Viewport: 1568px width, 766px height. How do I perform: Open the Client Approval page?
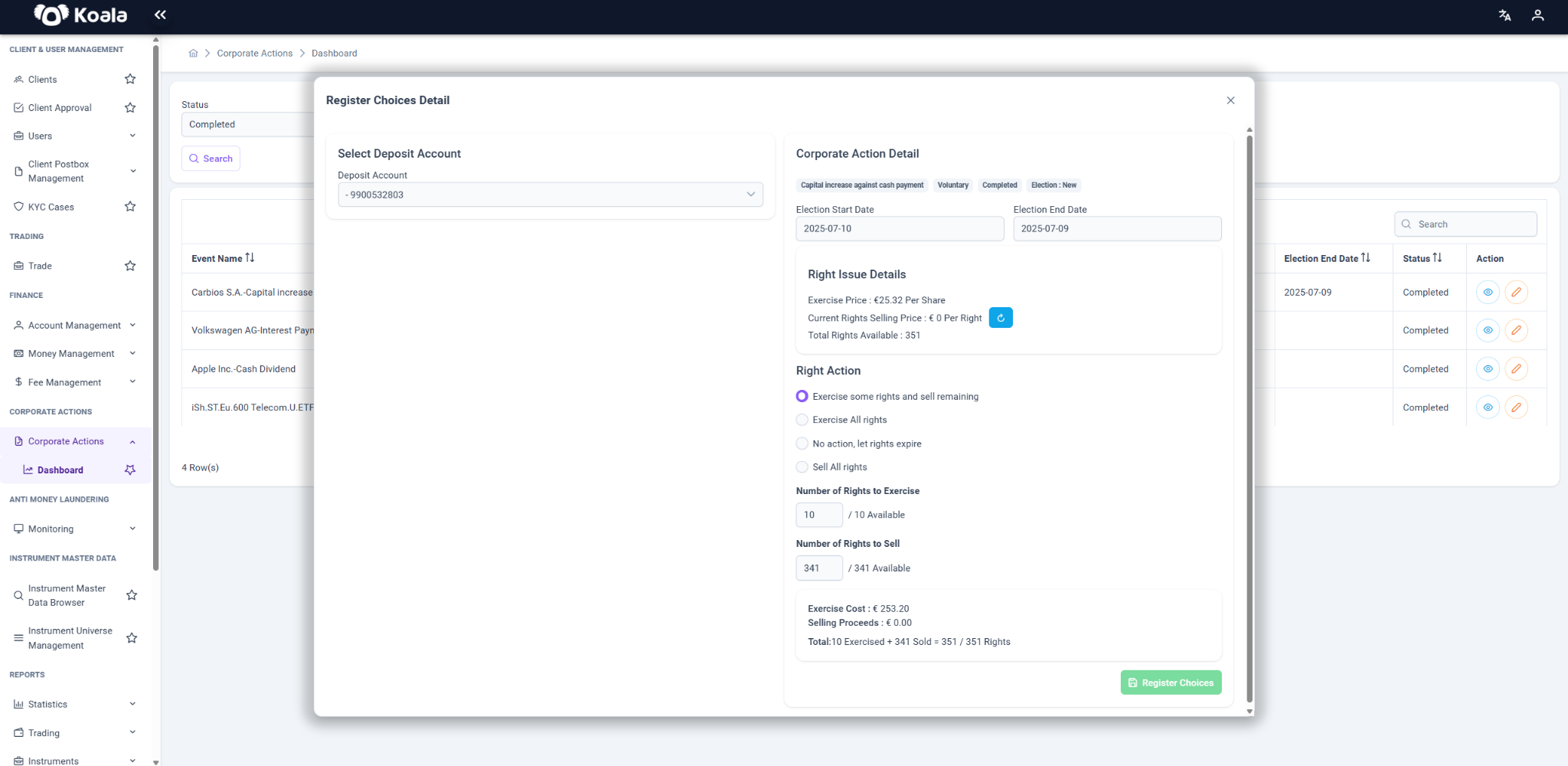(60, 108)
